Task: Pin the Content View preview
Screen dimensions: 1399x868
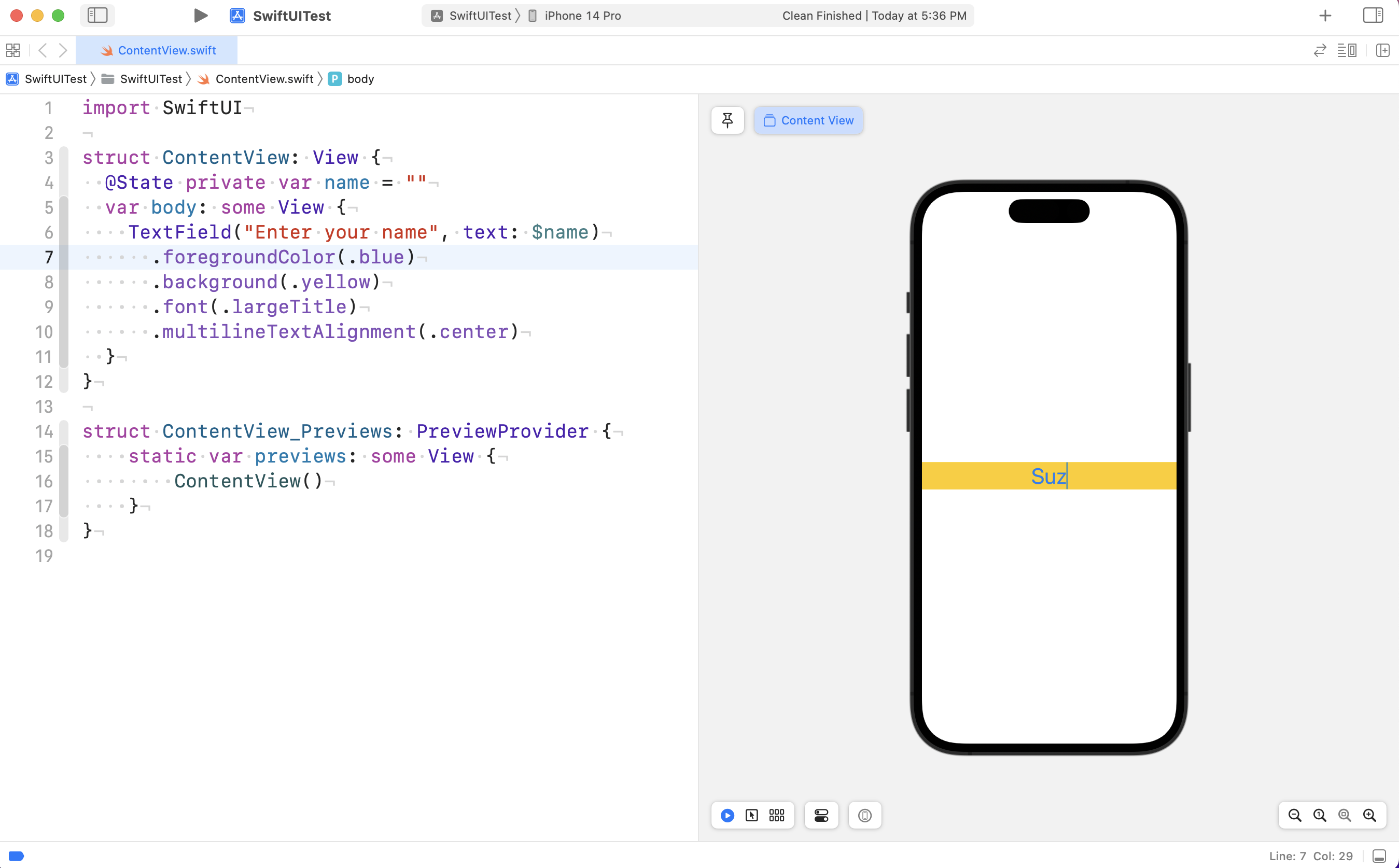Action: click(x=727, y=120)
